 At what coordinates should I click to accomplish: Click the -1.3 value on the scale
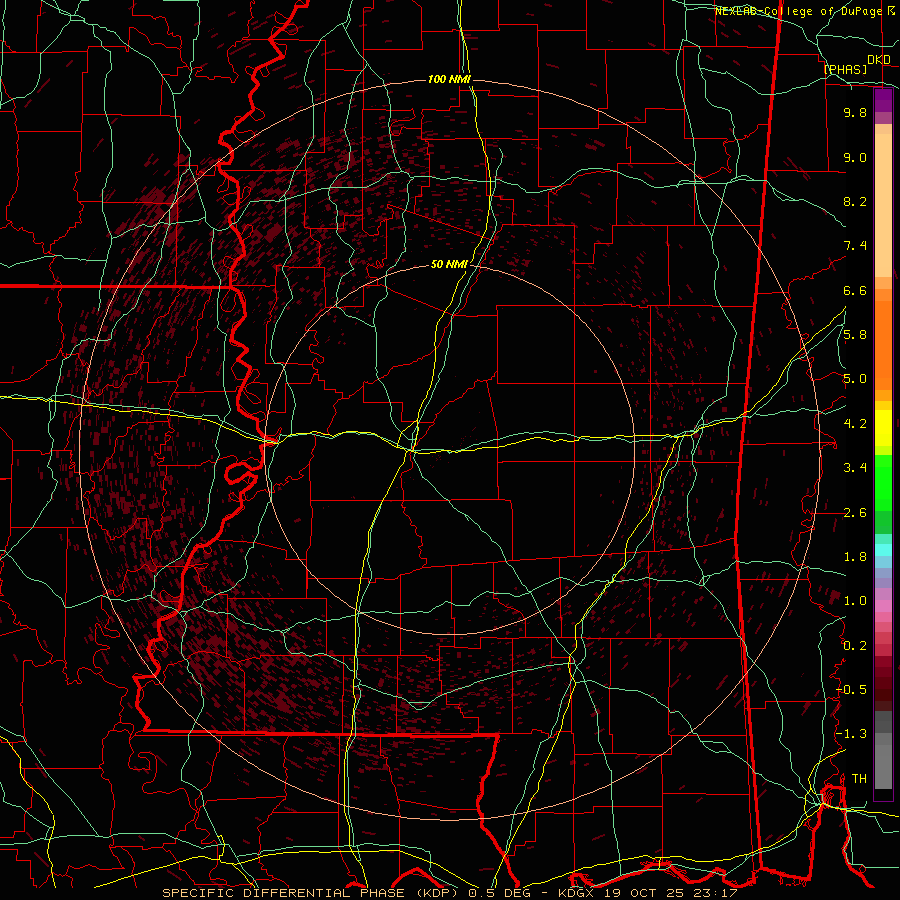(x=852, y=734)
